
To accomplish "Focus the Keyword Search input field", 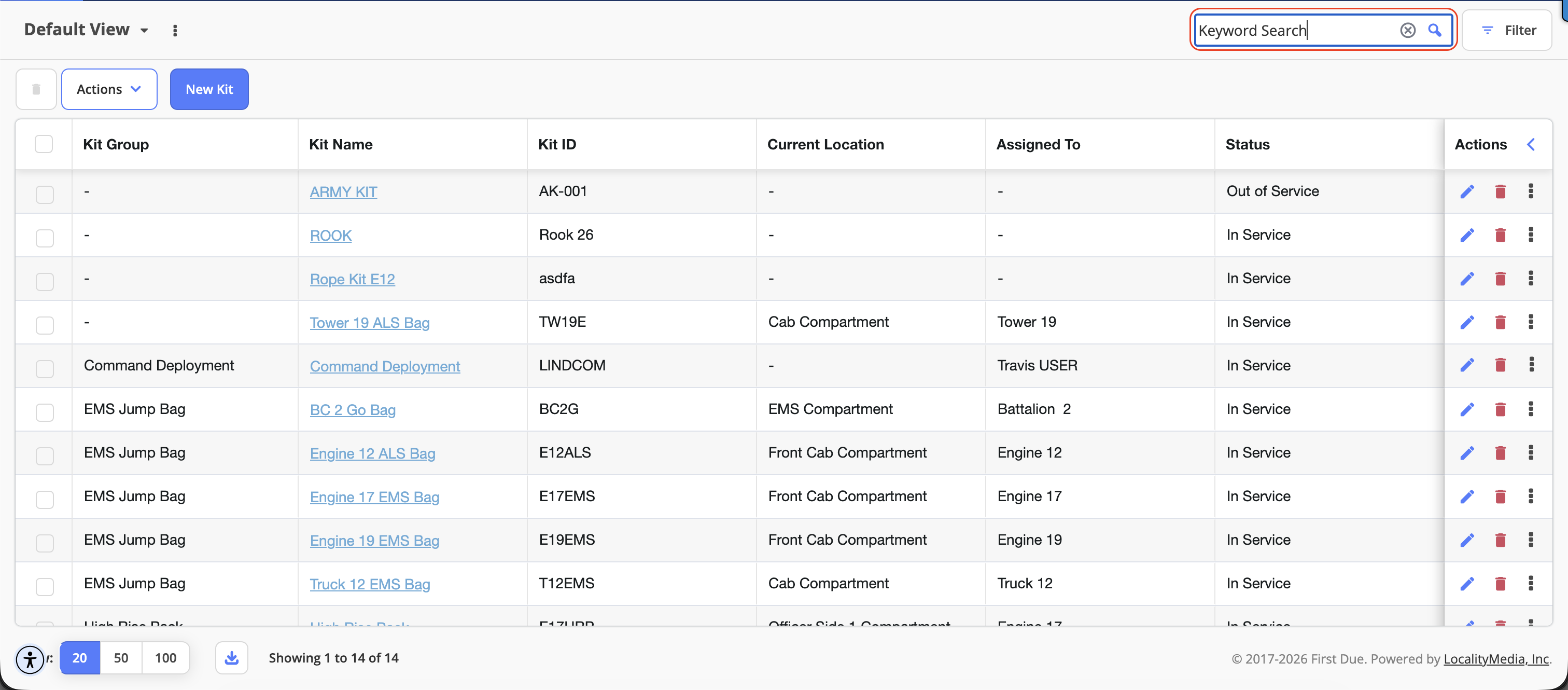I will click(x=1296, y=31).
